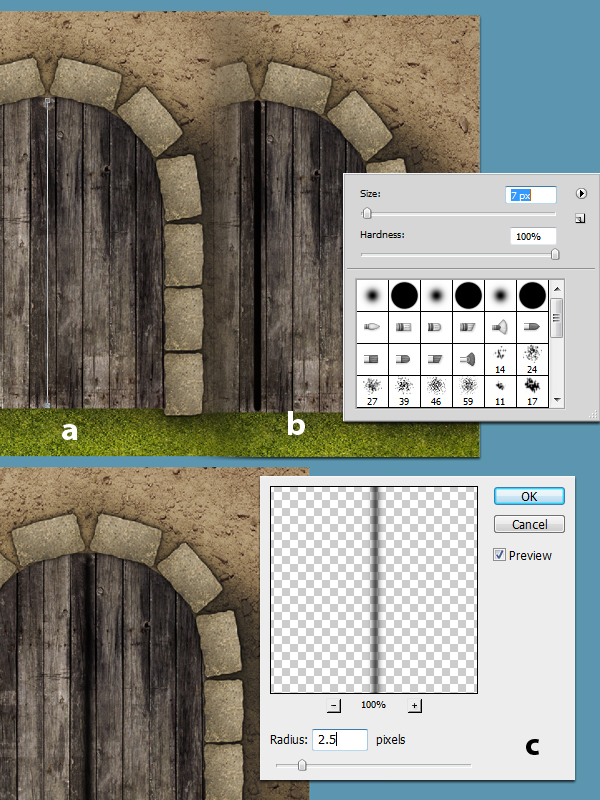600x800 pixels.
Task: Choose the spatter brush preset labeled 39
Action: point(404,391)
